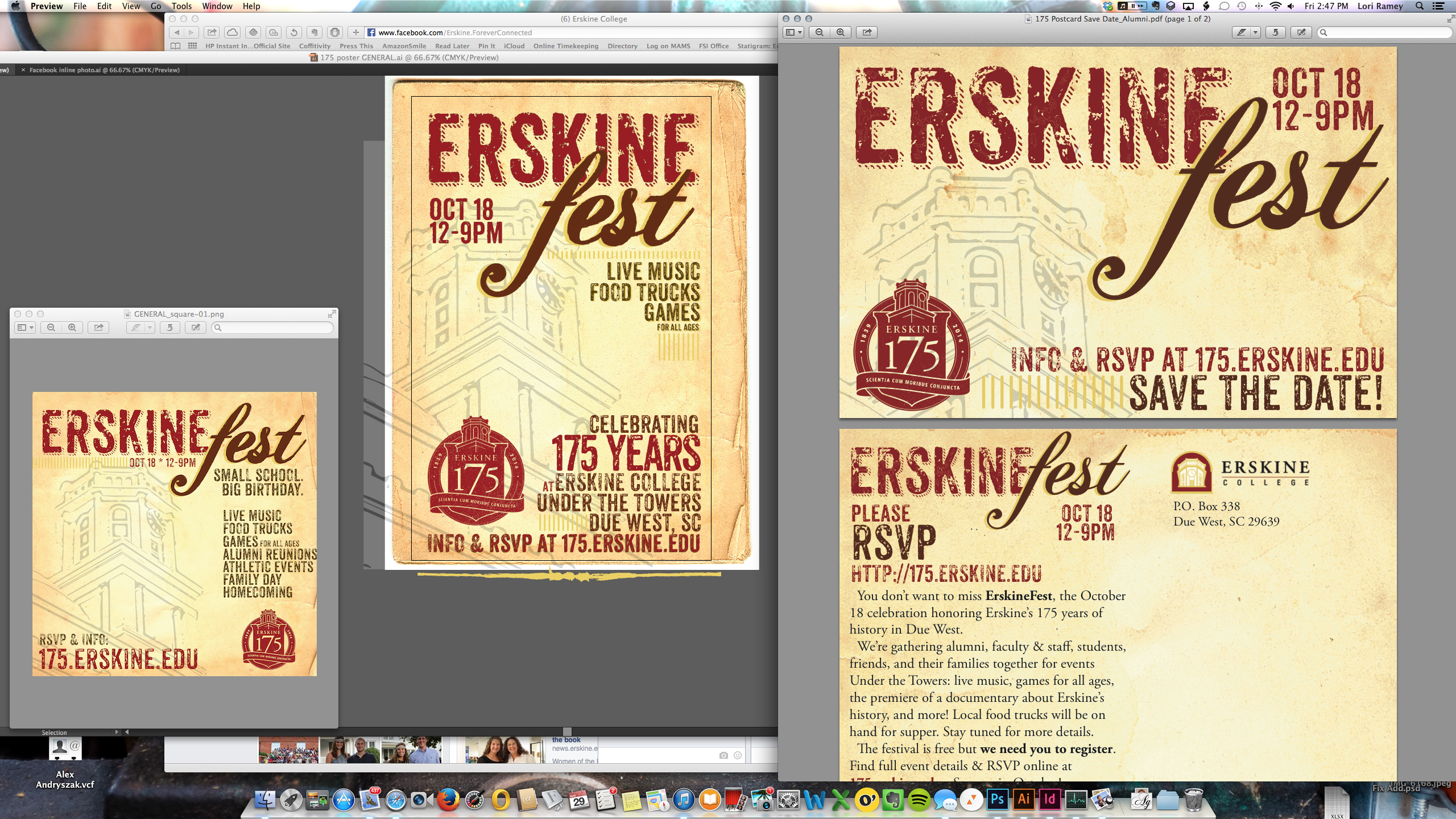This screenshot has height=819, width=1456.
Task: Open Online Timekeeping bookmark link
Action: point(565,46)
